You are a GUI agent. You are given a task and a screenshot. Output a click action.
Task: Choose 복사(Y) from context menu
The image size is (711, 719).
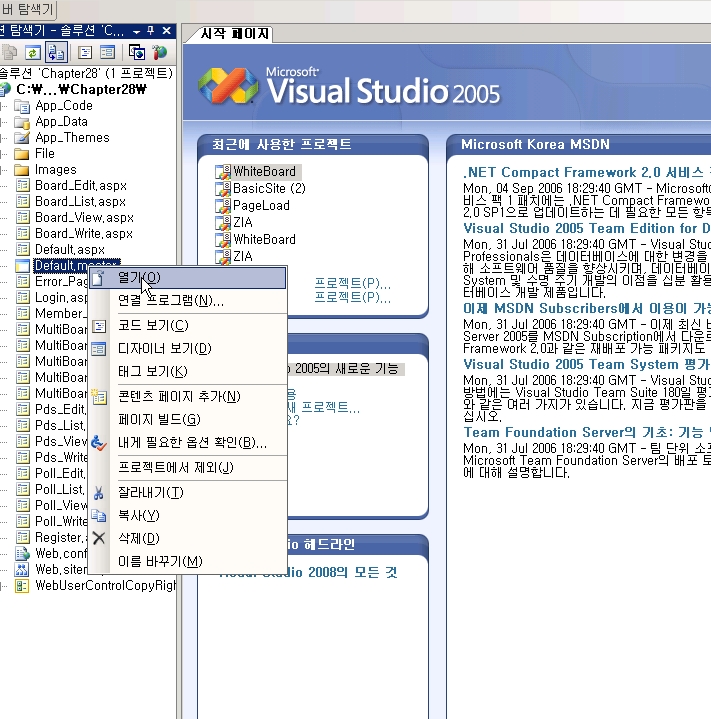(188, 515)
